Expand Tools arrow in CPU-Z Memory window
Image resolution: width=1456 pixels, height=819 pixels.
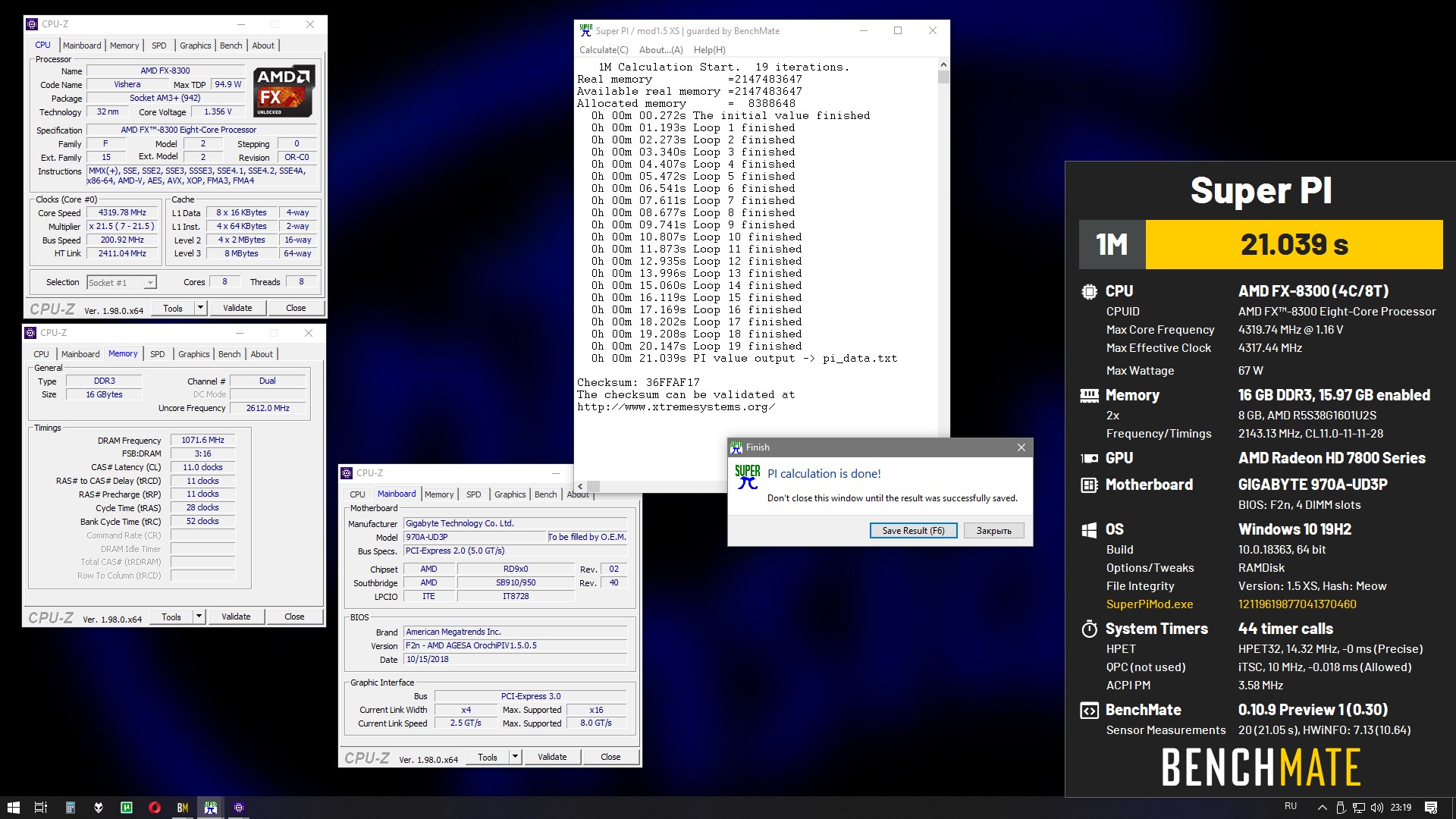[x=199, y=617]
